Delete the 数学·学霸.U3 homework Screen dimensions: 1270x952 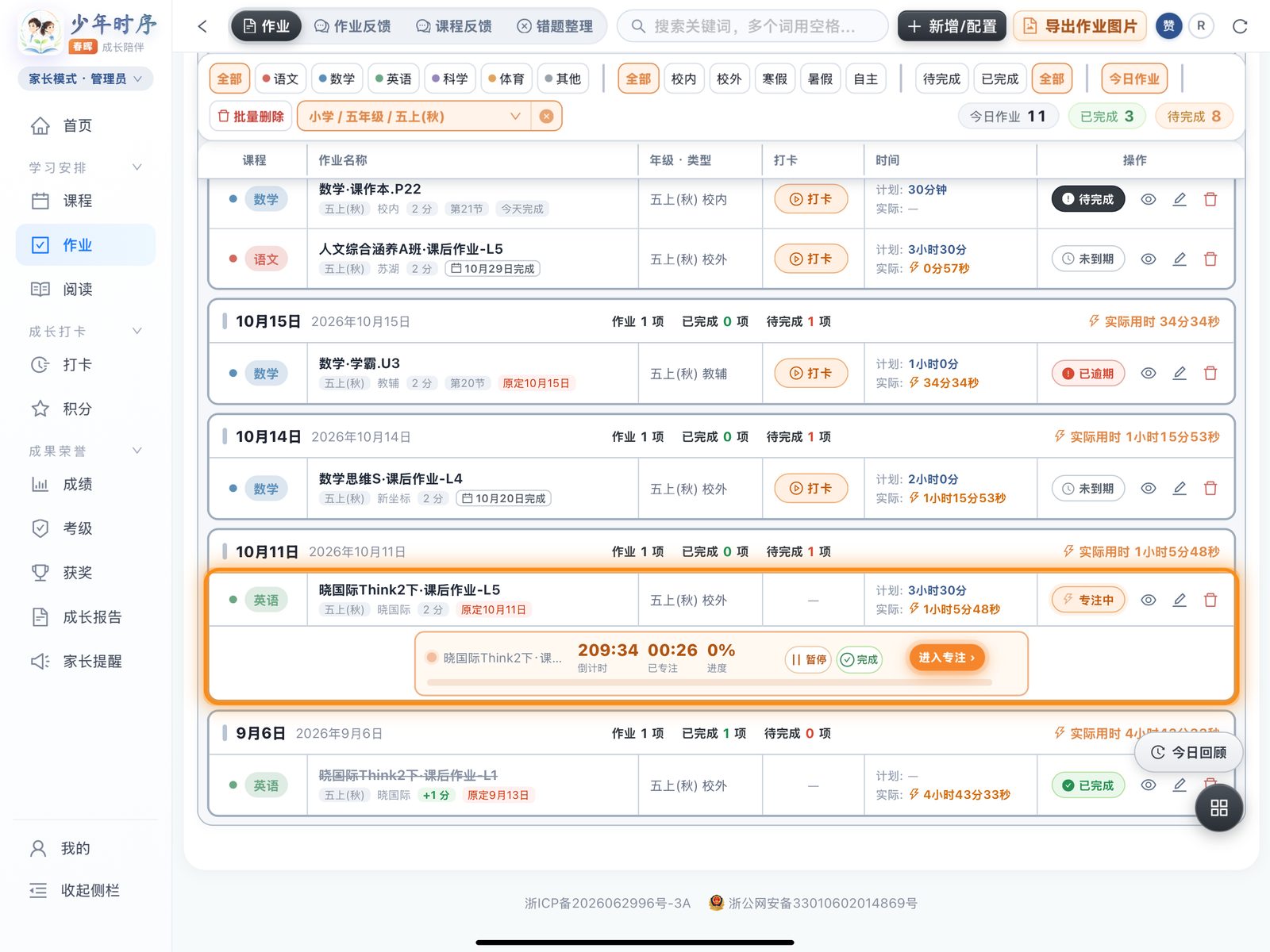(x=1210, y=373)
